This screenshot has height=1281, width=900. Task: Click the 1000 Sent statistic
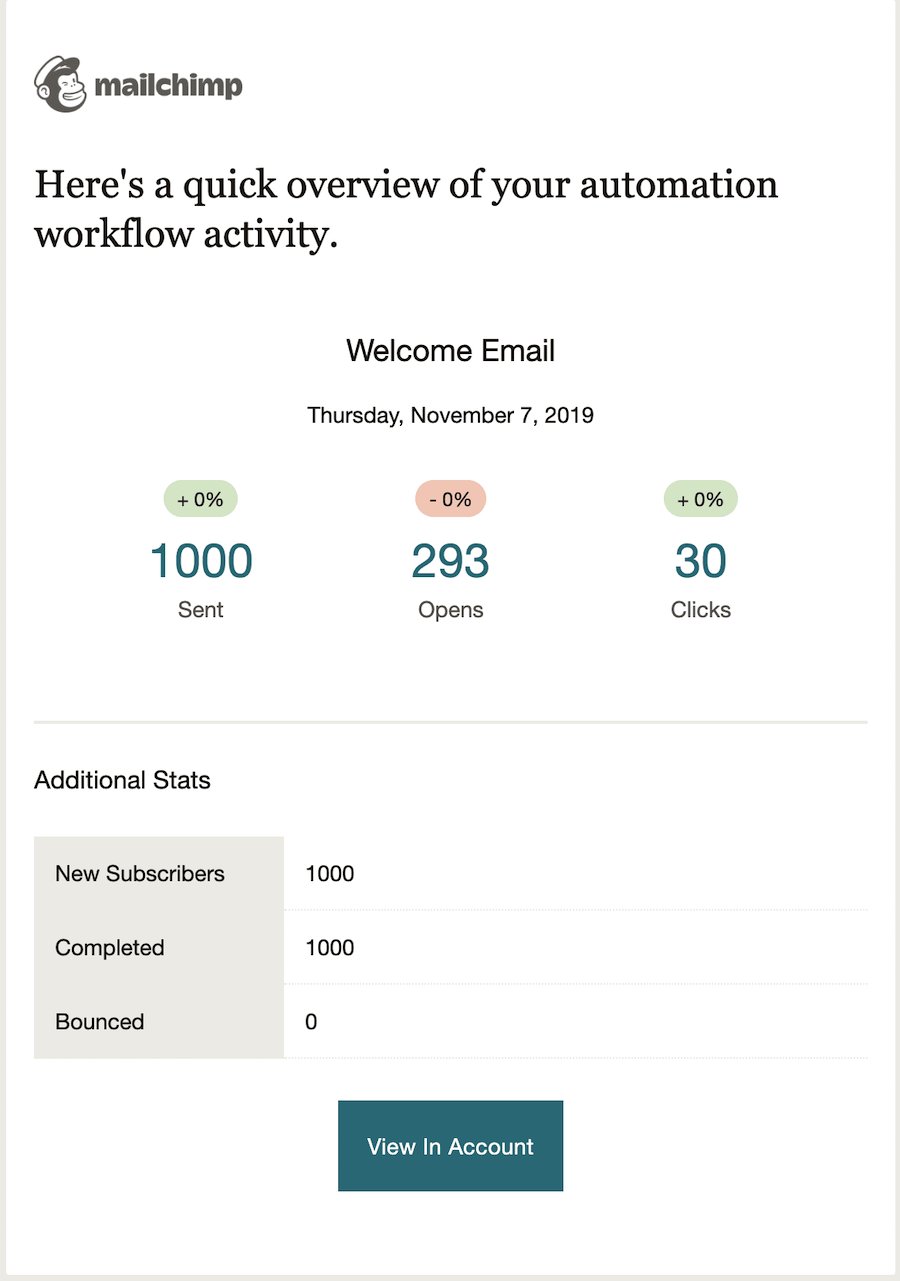pos(200,561)
